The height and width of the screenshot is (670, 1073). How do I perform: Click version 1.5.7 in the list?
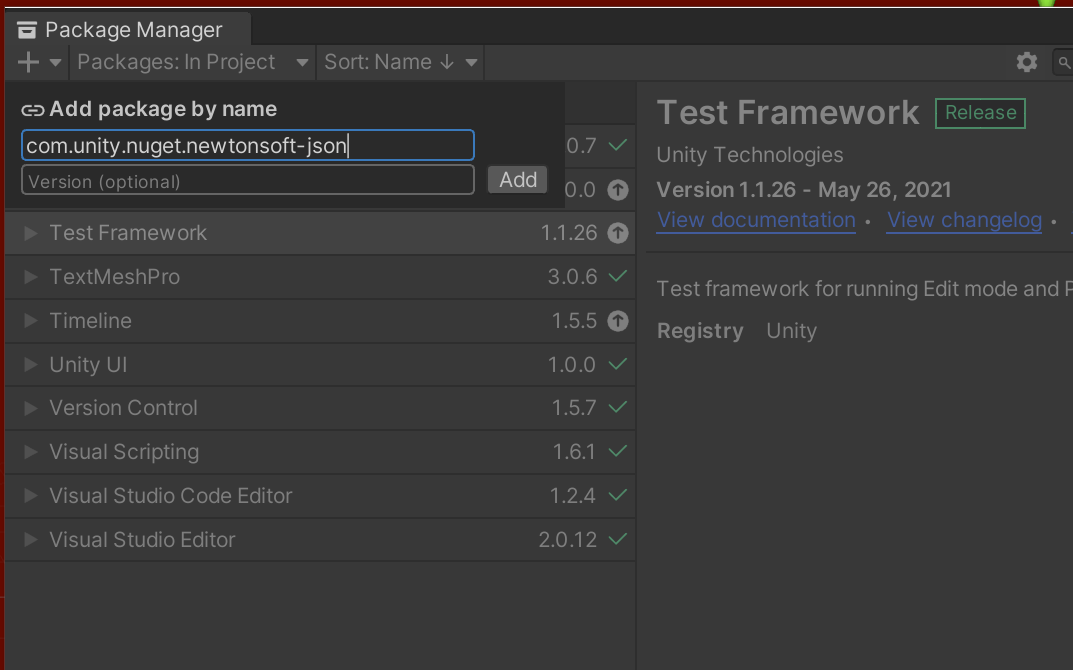click(574, 409)
